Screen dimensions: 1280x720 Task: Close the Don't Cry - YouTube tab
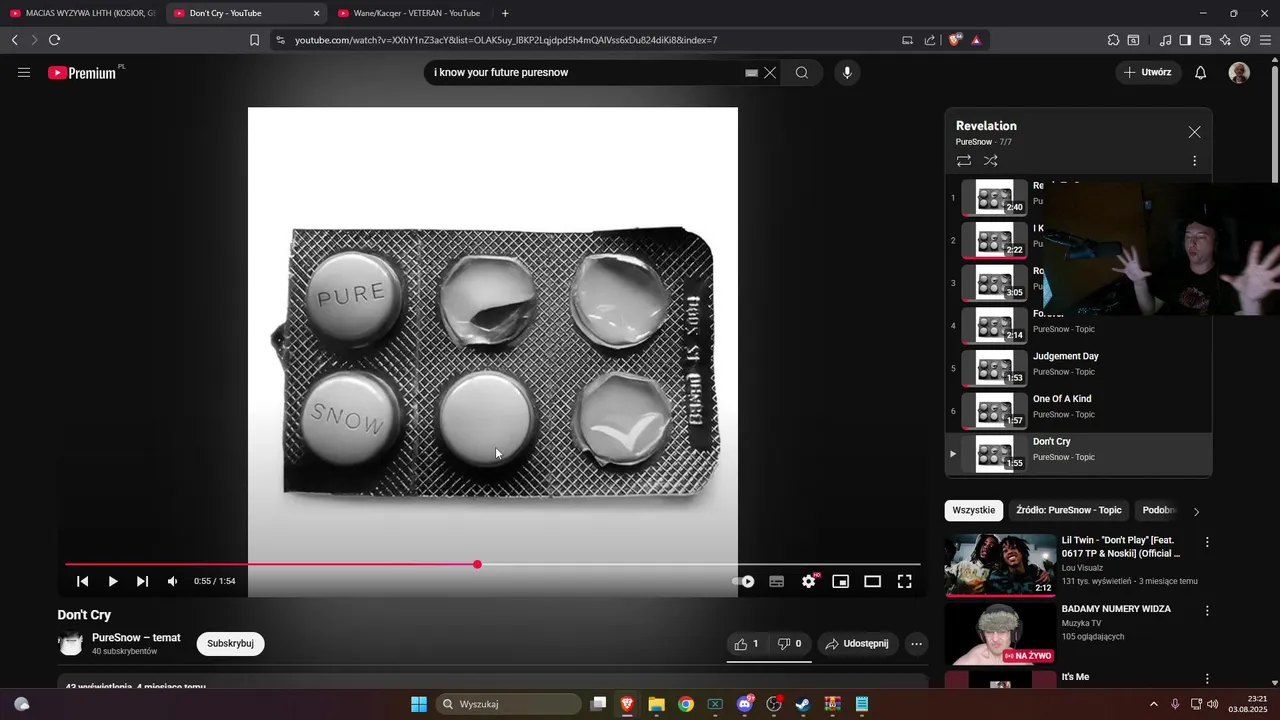point(317,13)
